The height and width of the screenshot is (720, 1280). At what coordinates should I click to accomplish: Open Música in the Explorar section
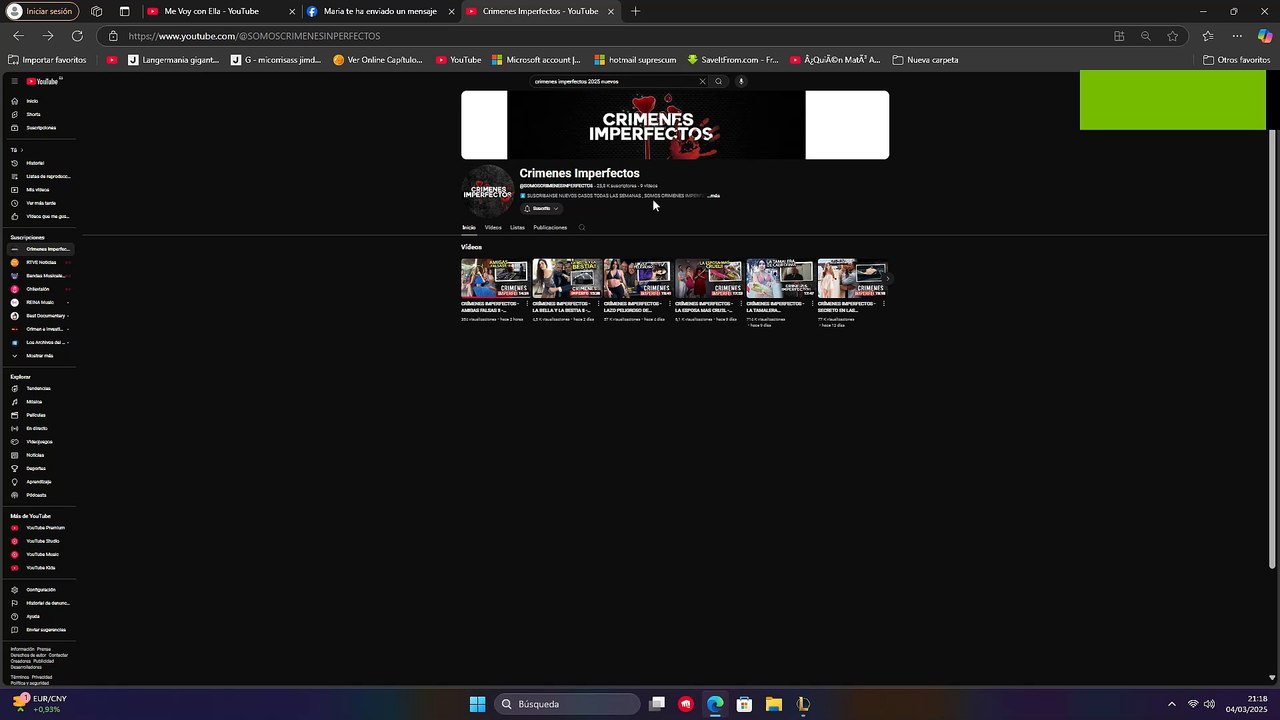tap(34, 402)
